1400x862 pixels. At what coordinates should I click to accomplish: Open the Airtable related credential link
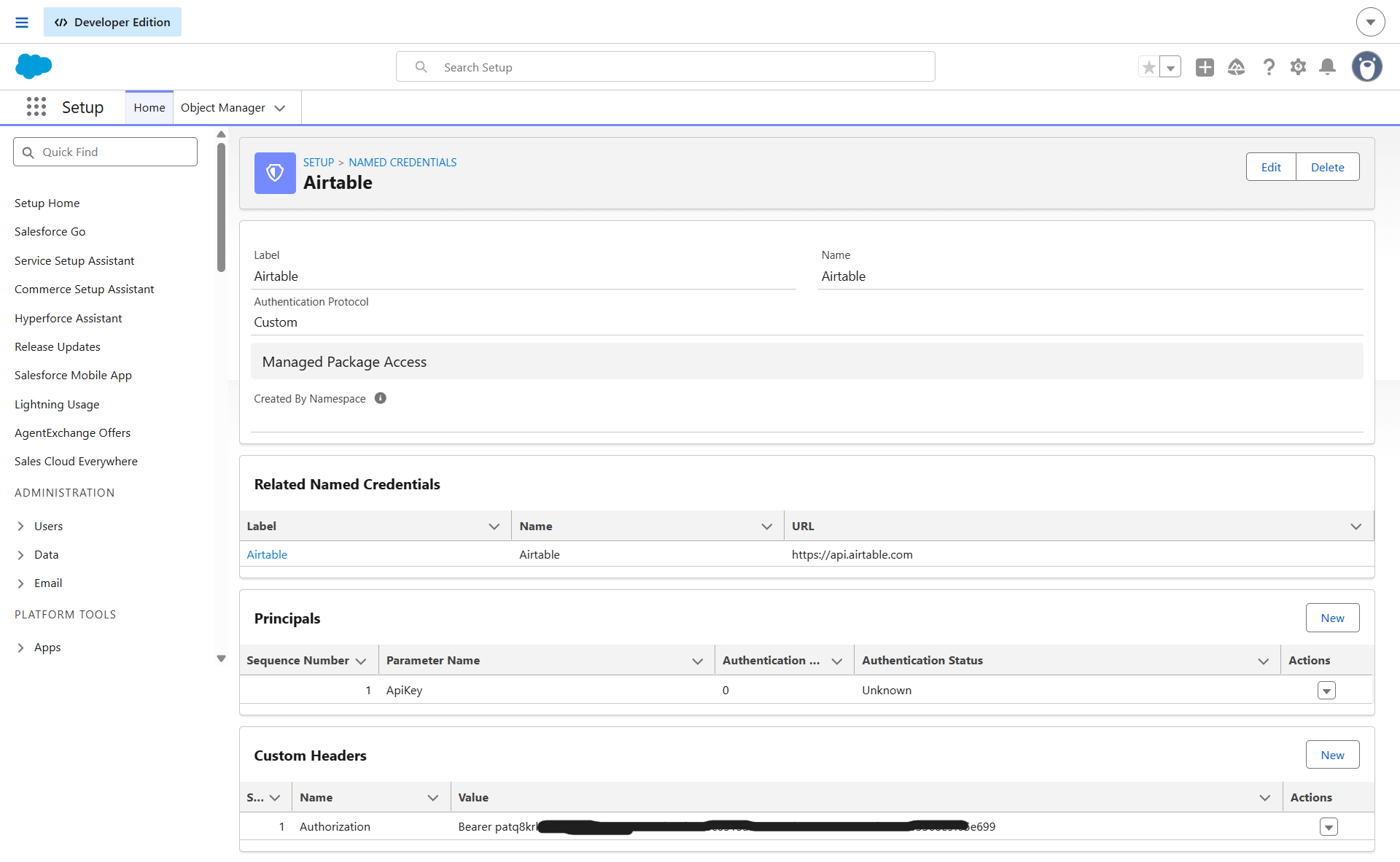point(267,554)
